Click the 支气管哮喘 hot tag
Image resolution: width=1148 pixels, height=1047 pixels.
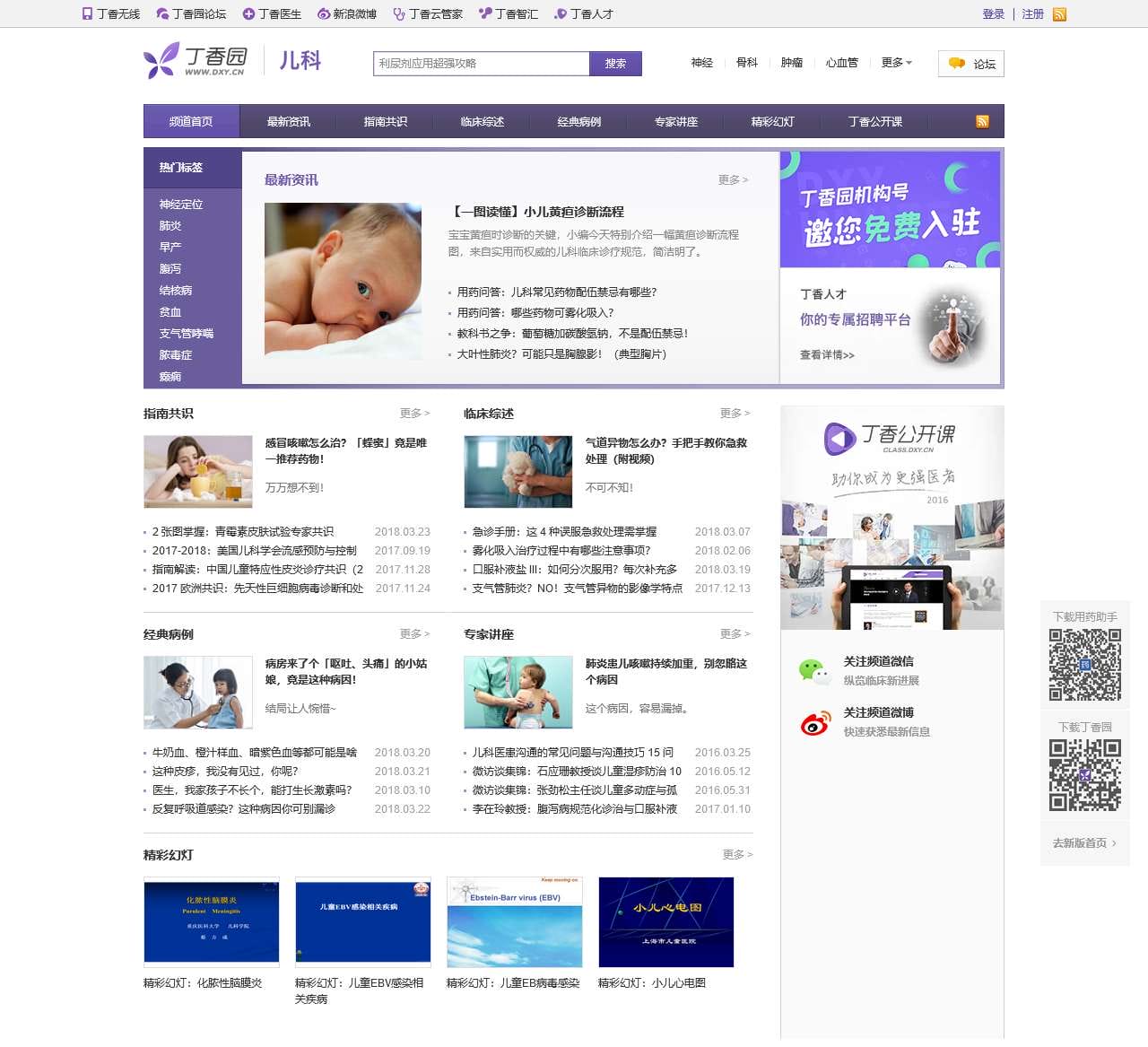187,334
